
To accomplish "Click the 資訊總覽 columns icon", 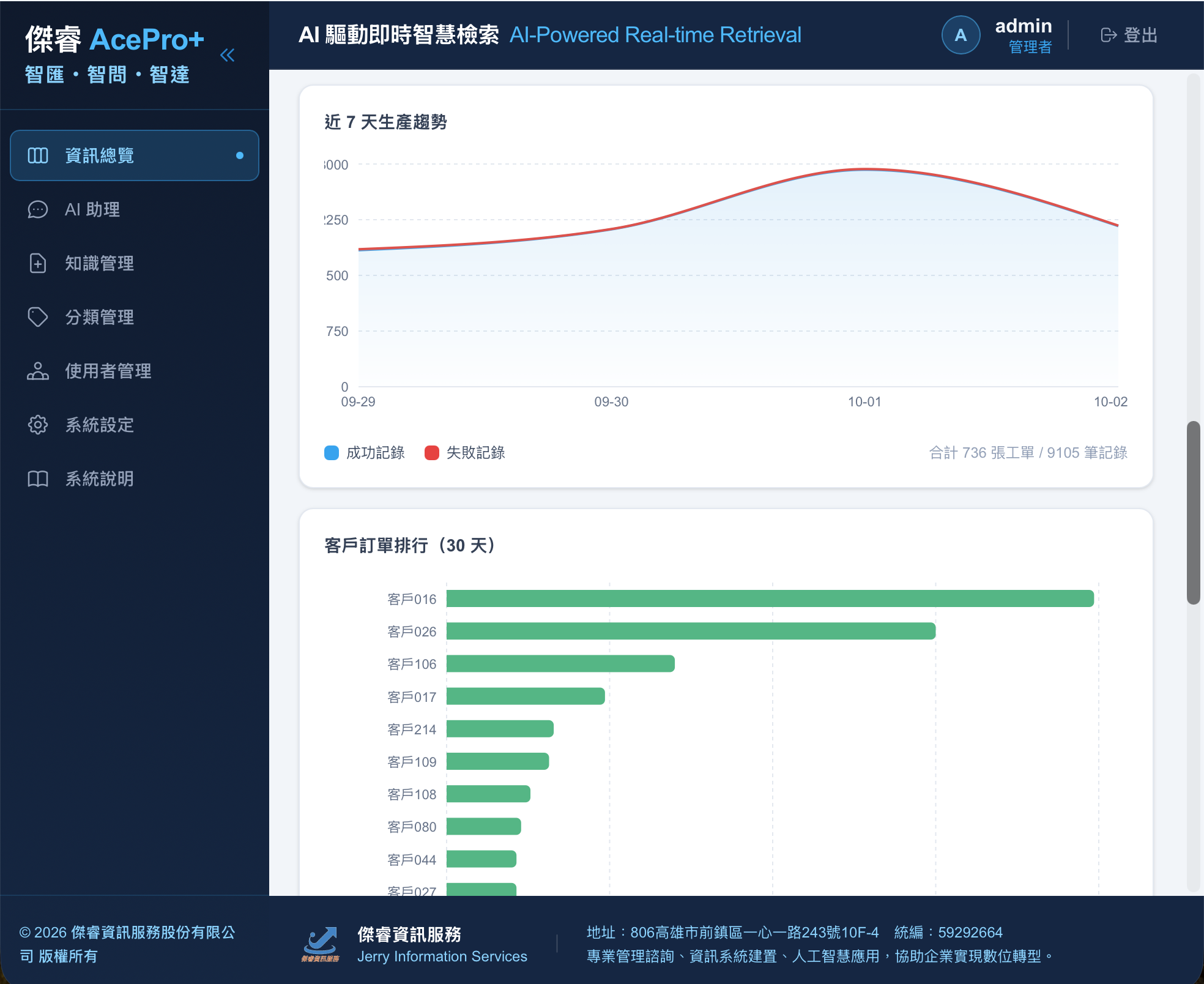I will coord(38,155).
